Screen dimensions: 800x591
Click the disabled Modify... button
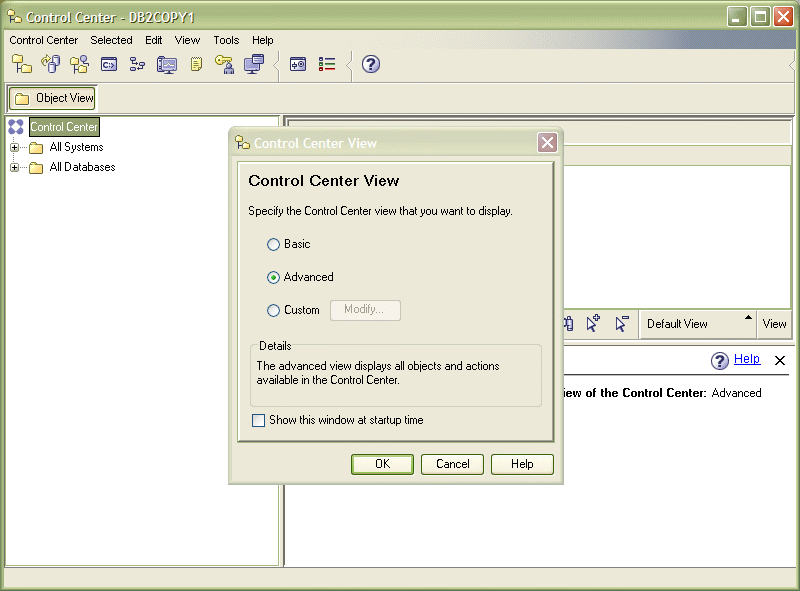click(x=365, y=310)
